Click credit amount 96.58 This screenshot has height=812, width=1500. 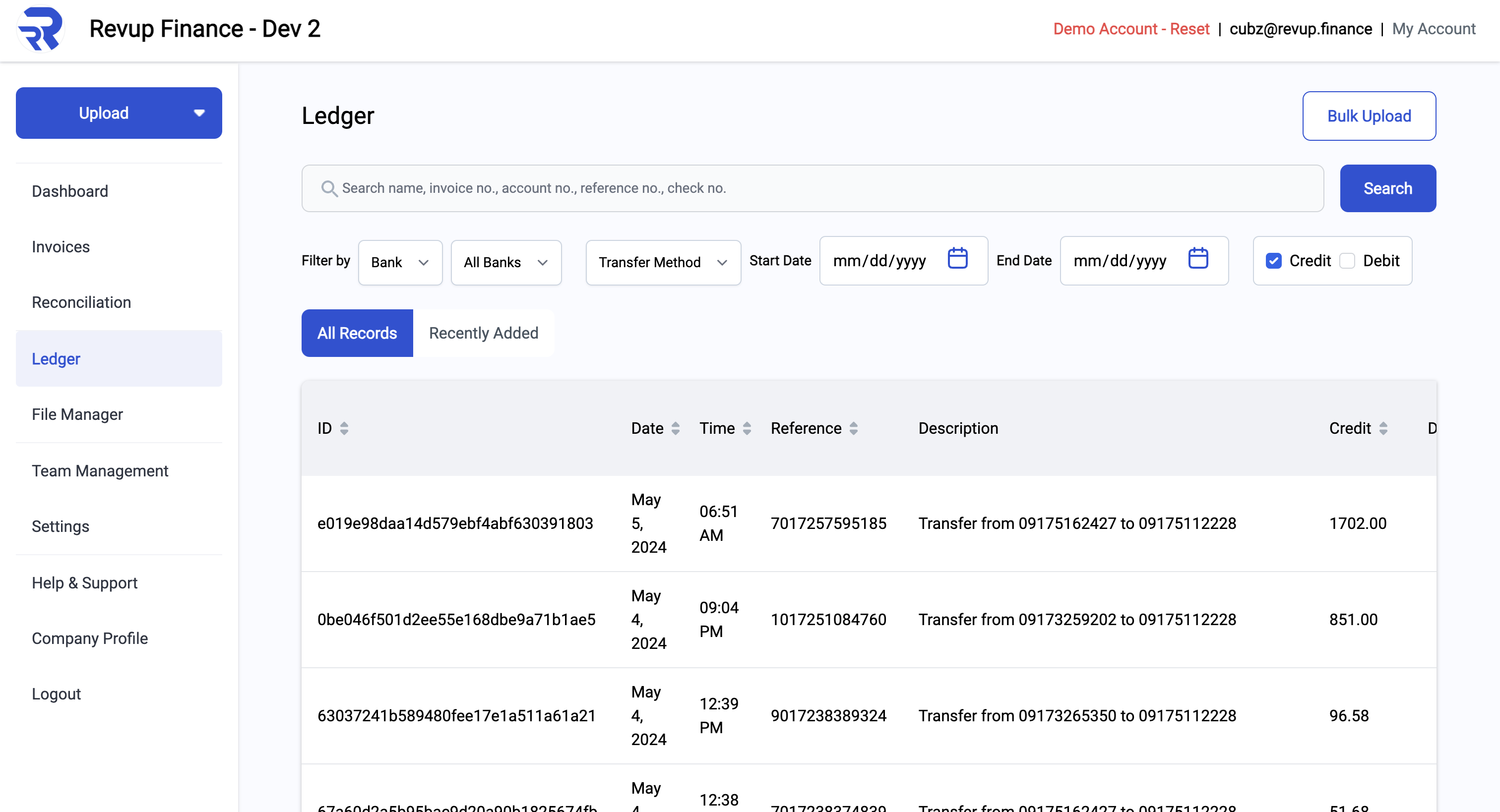[1349, 715]
